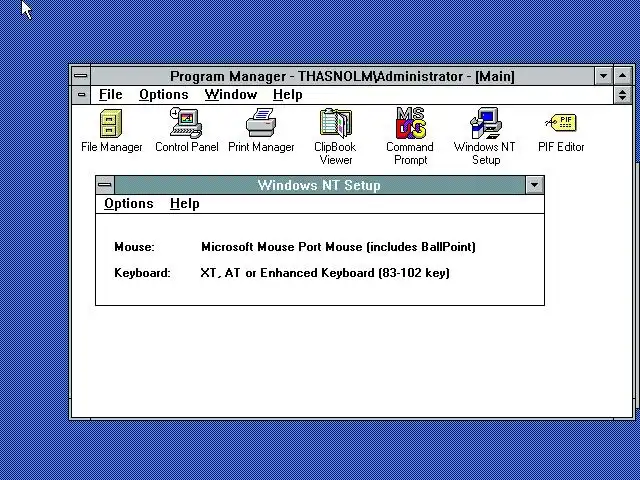Open the Main group control-menu box beside File
640x480 pixels.
[82, 95]
